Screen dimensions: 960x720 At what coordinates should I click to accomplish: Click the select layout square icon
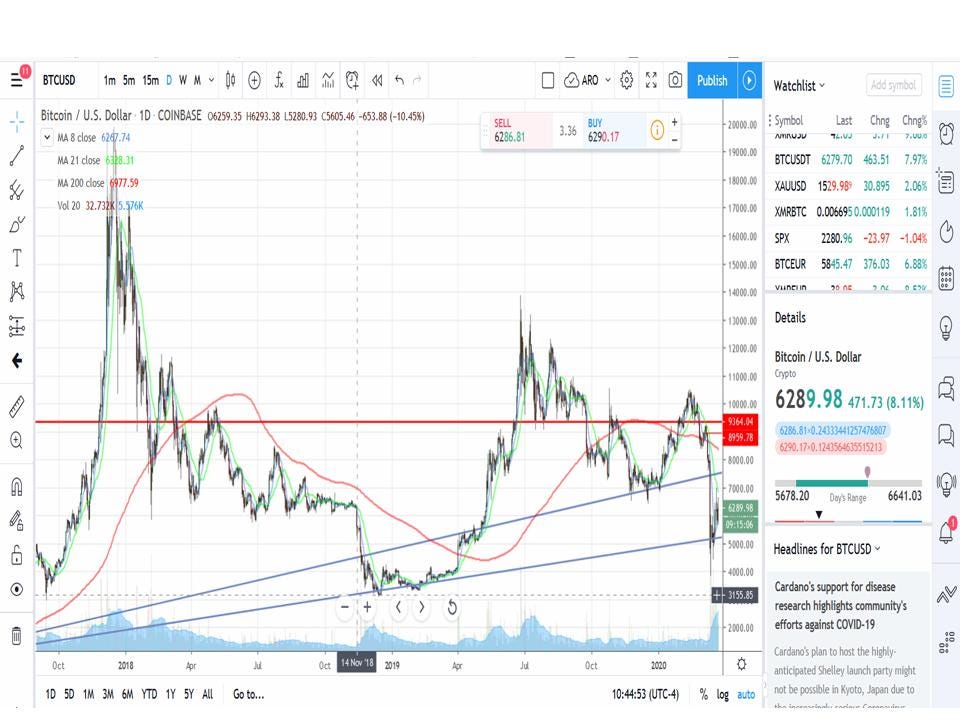click(548, 80)
